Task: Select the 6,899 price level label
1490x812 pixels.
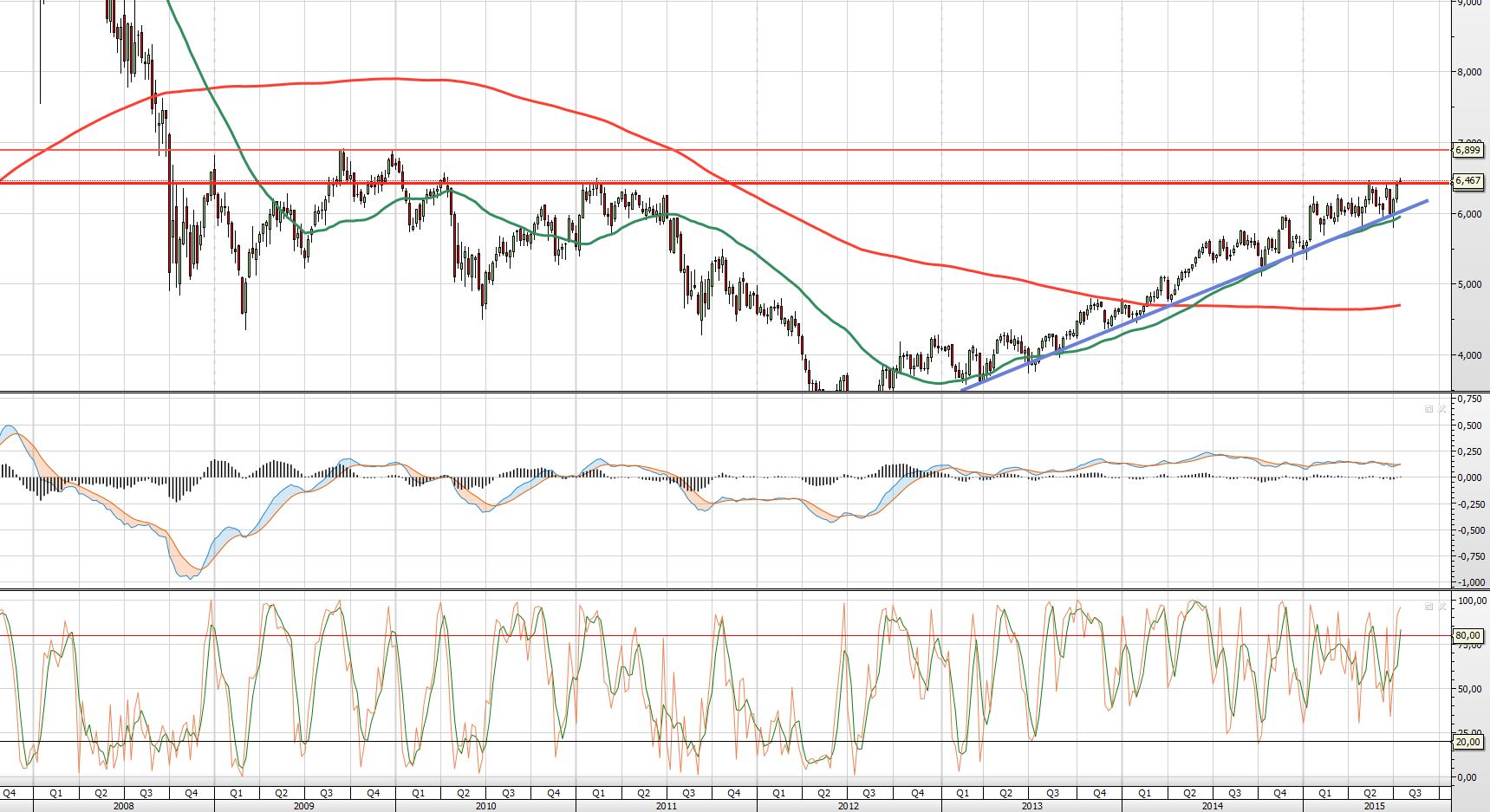Action: pyautogui.click(x=1468, y=150)
